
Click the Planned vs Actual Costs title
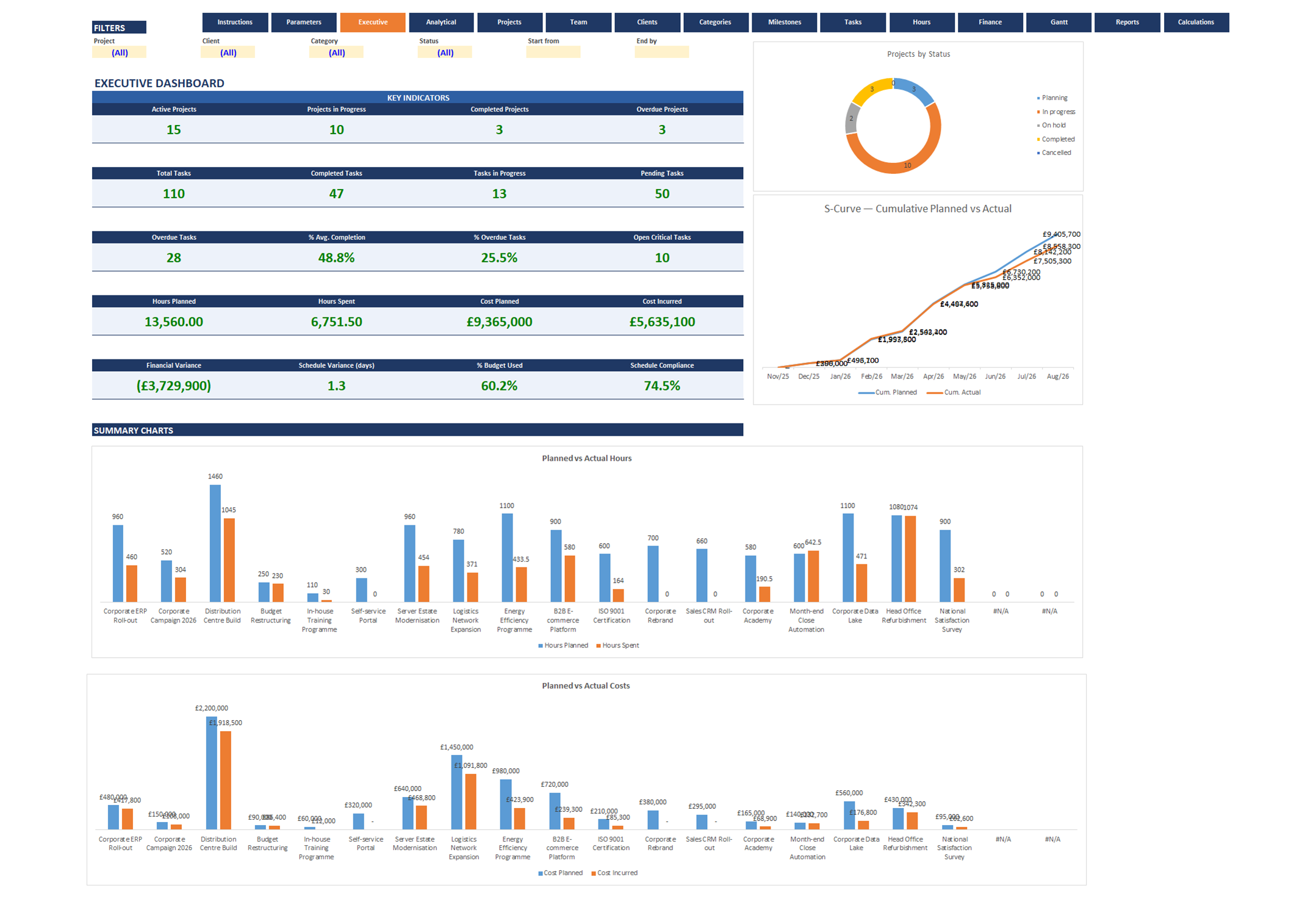[586, 686]
